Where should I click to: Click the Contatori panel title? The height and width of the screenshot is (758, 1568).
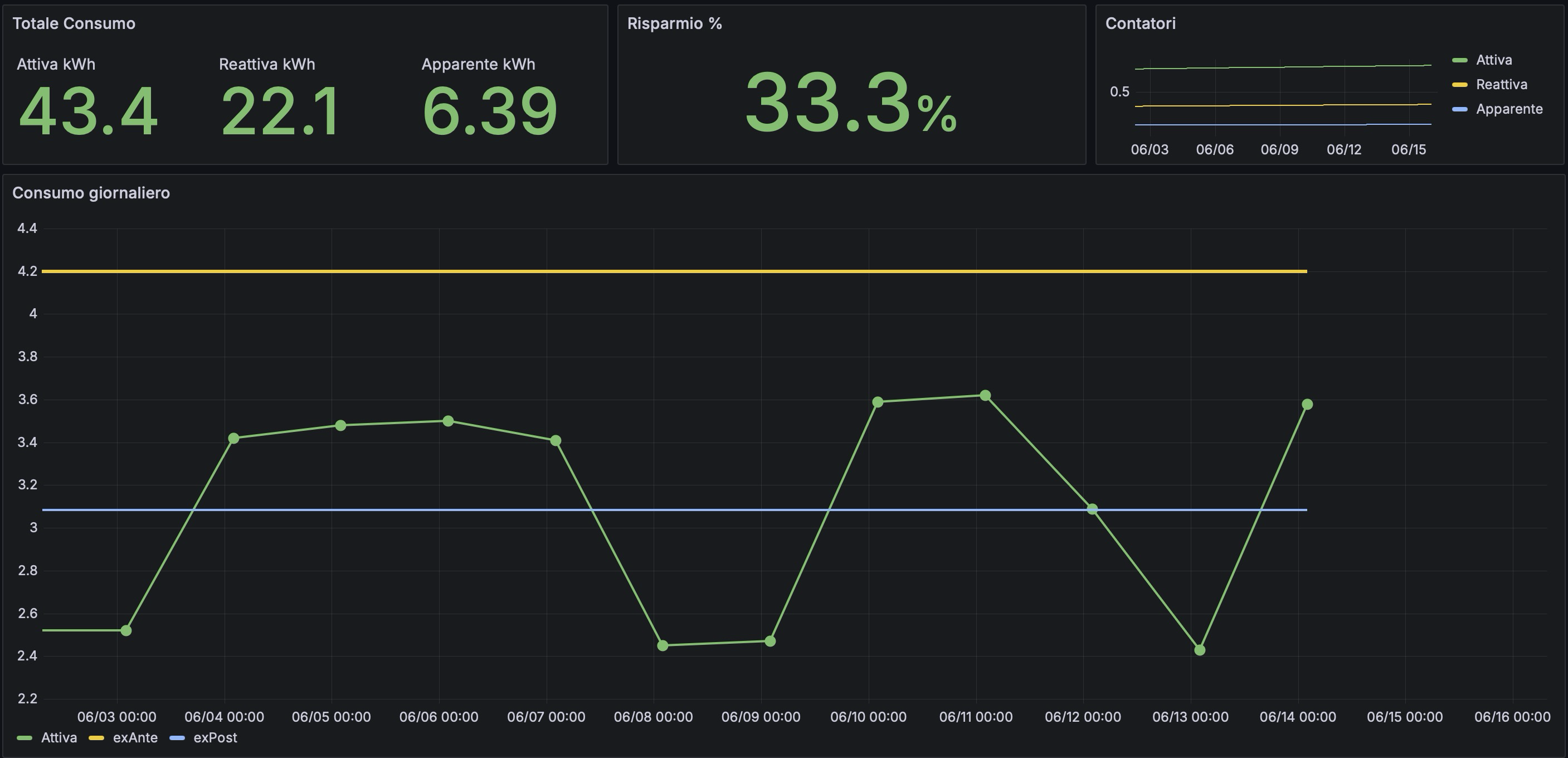(1141, 24)
